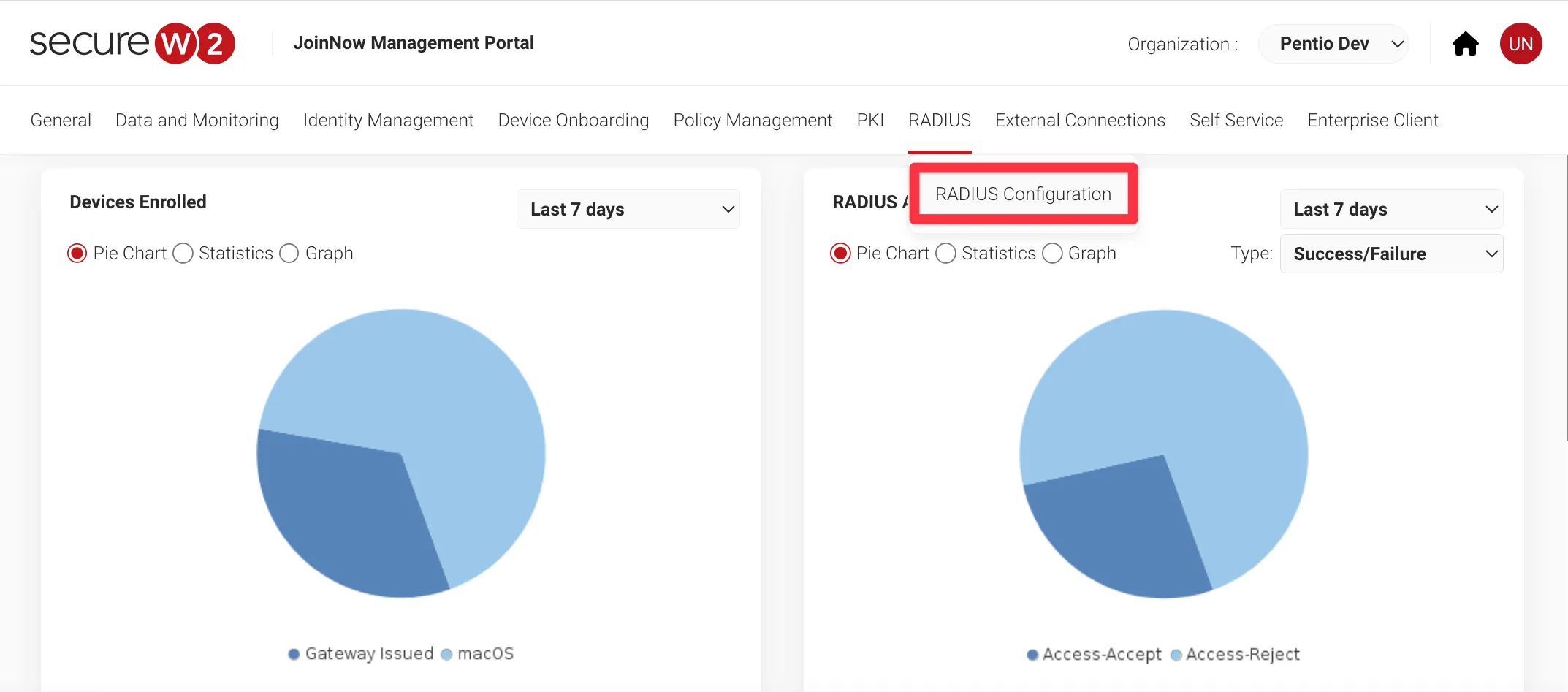Click the Access-Reject legend marker
The image size is (1568, 692).
[x=1176, y=655]
